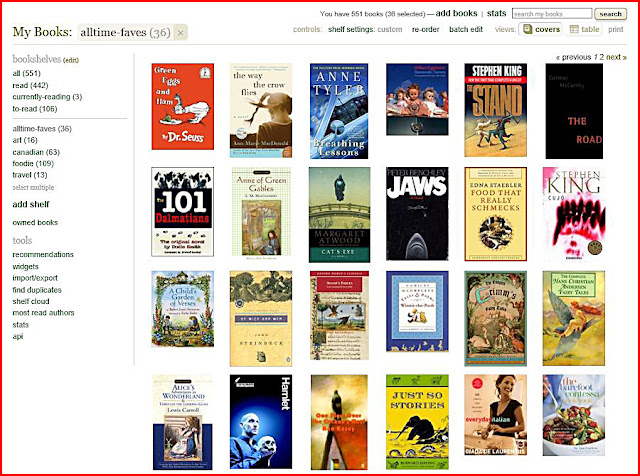640x476 pixels.
Task: Open import/export tool
Action: coord(35,278)
